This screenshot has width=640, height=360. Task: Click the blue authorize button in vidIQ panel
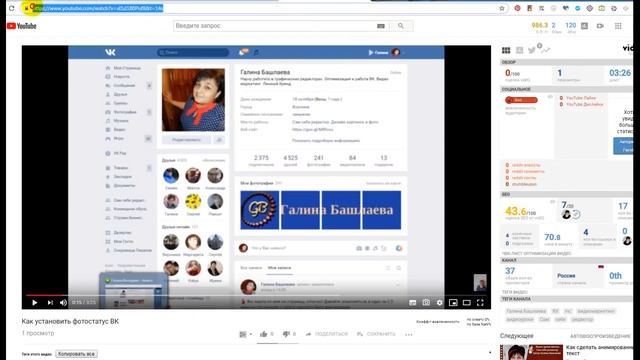point(624,146)
